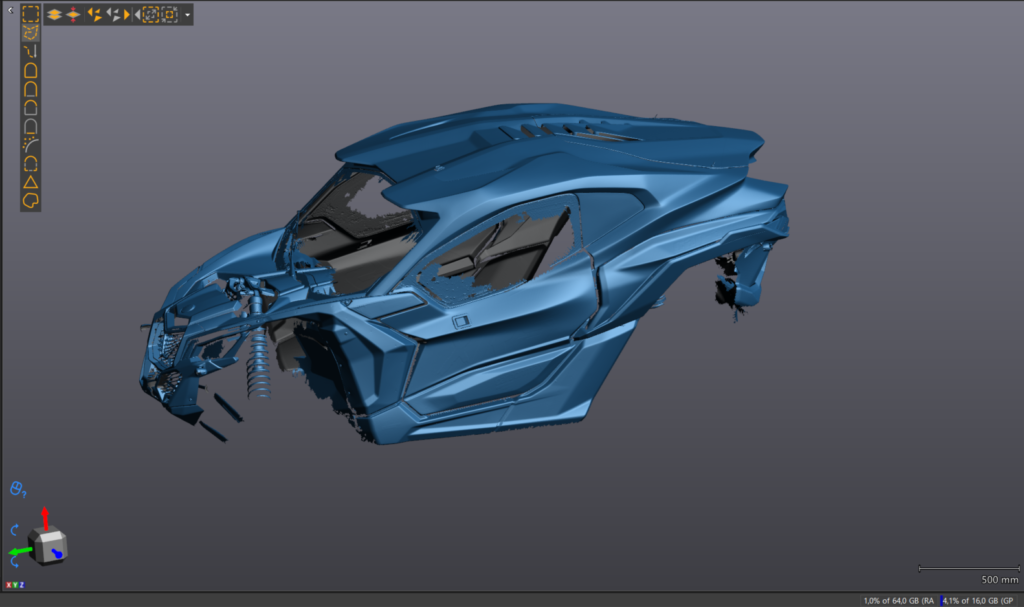1024x607 pixels.
Task: Click the stacked layers selection icon
Action: tap(55, 15)
